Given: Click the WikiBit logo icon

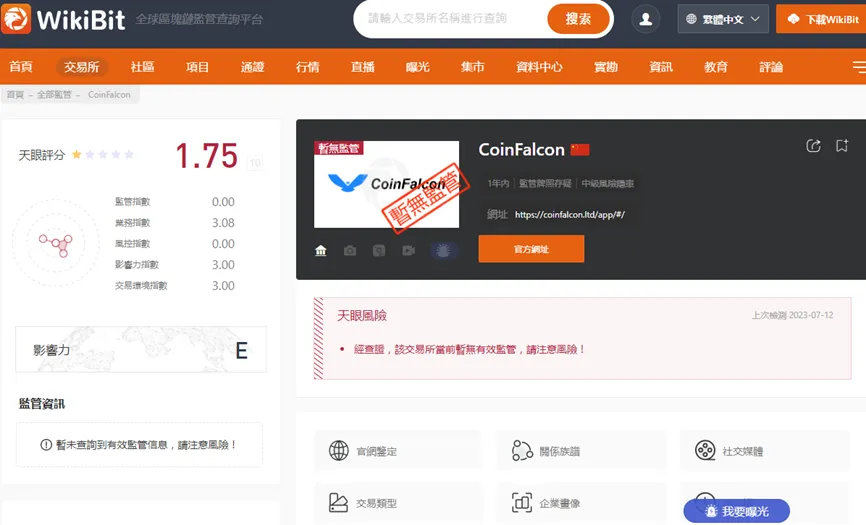Looking at the screenshot, I should 16,19.
